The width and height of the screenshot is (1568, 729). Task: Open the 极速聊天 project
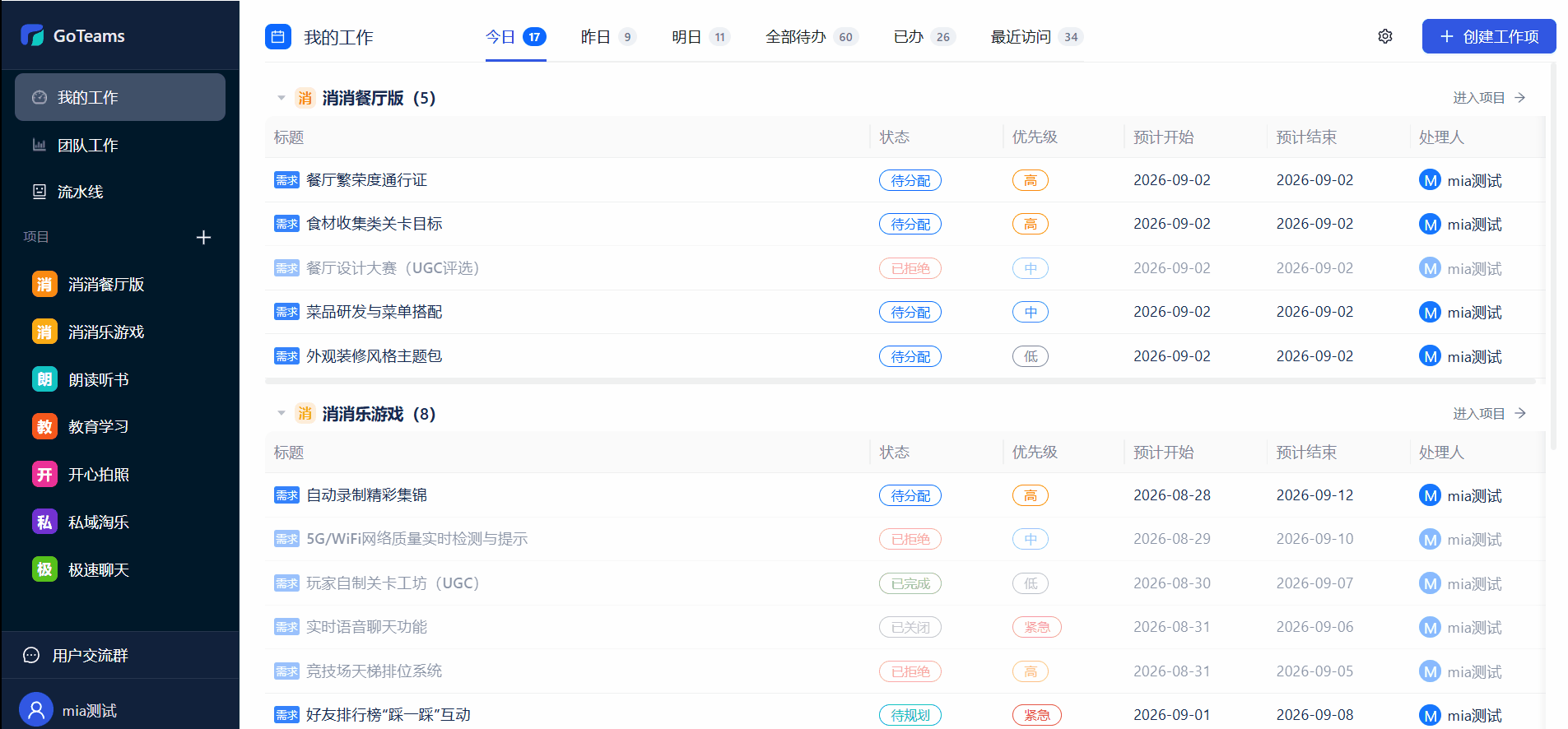point(120,569)
